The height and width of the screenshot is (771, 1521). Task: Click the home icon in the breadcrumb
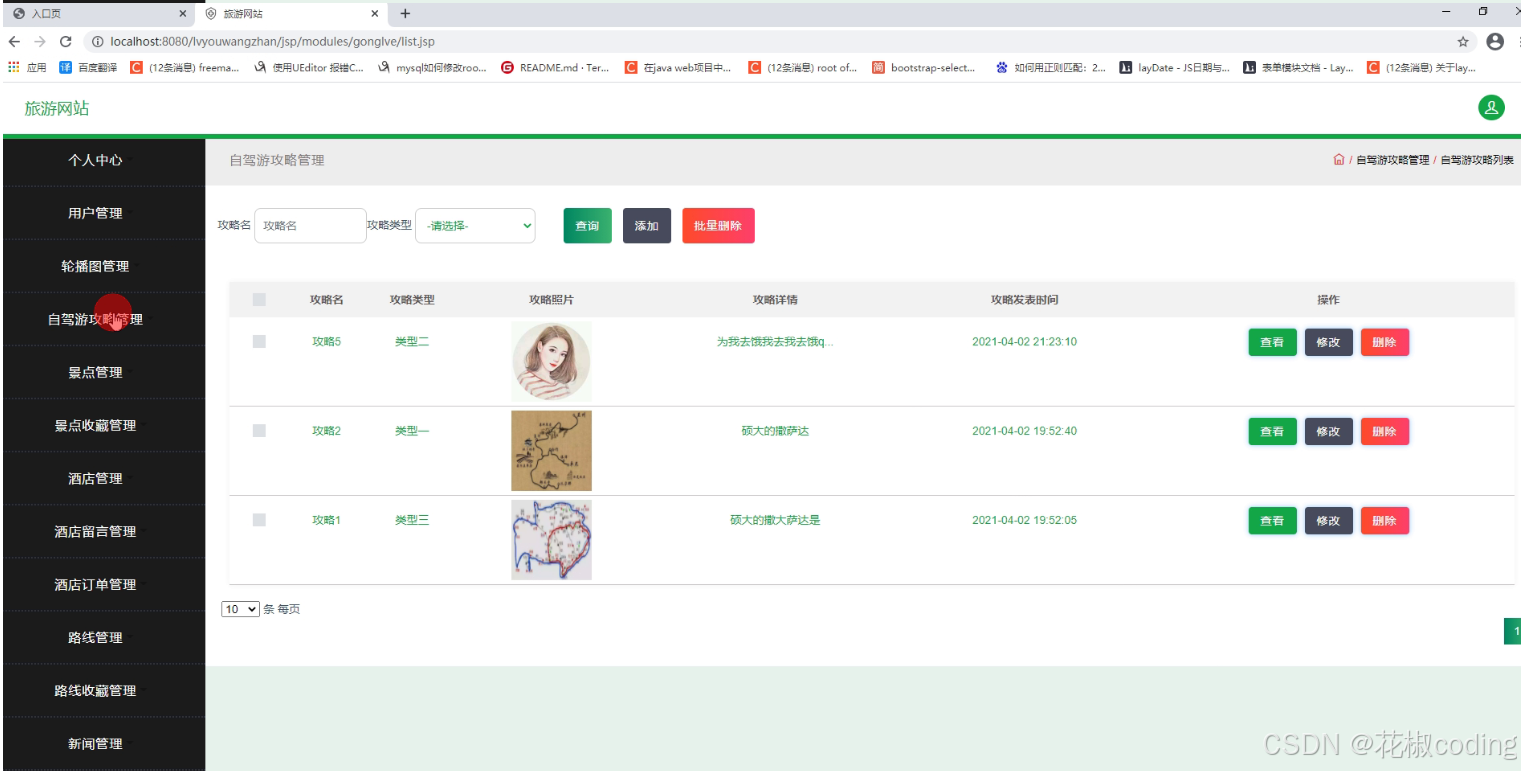point(1338,159)
